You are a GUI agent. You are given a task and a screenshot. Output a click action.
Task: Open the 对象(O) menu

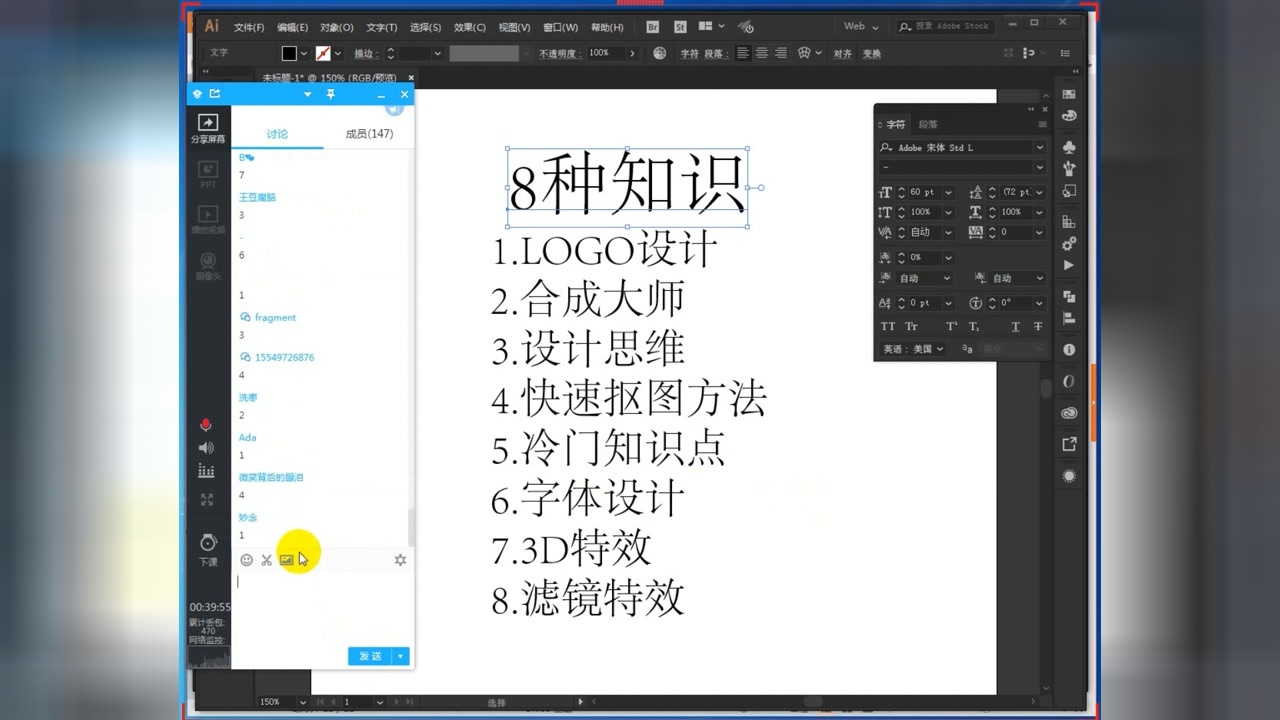[x=336, y=27]
